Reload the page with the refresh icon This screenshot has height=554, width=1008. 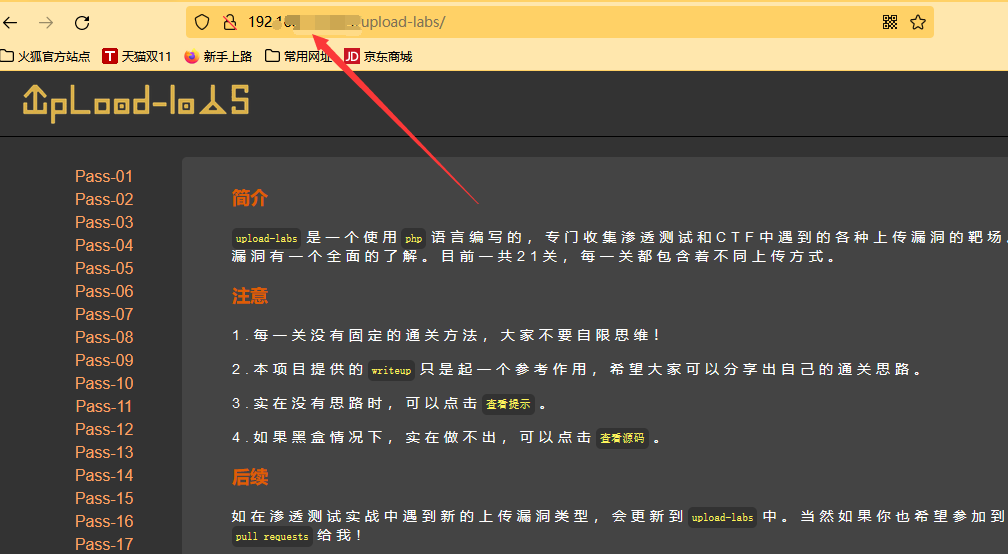pyautogui.click(x=82, y=22)
